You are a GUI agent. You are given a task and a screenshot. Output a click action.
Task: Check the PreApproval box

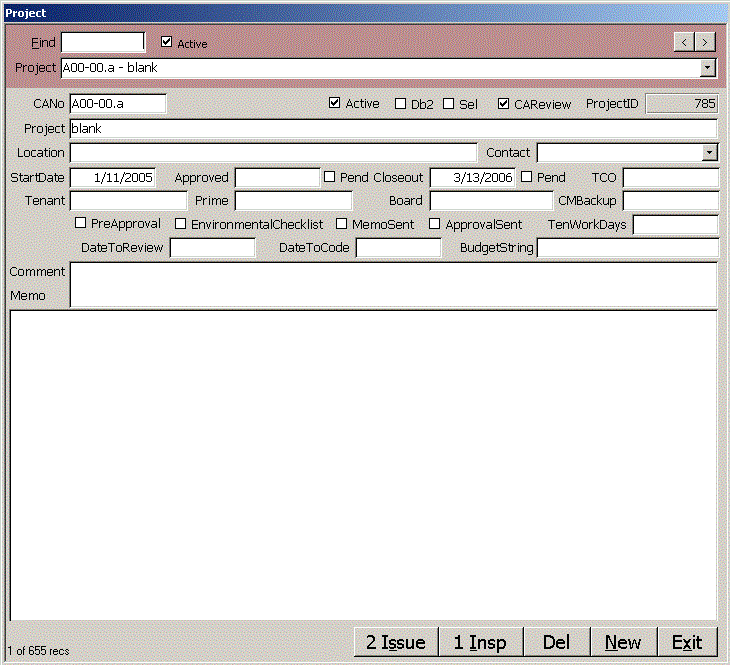pyautogui.click(x=82, y=224)
